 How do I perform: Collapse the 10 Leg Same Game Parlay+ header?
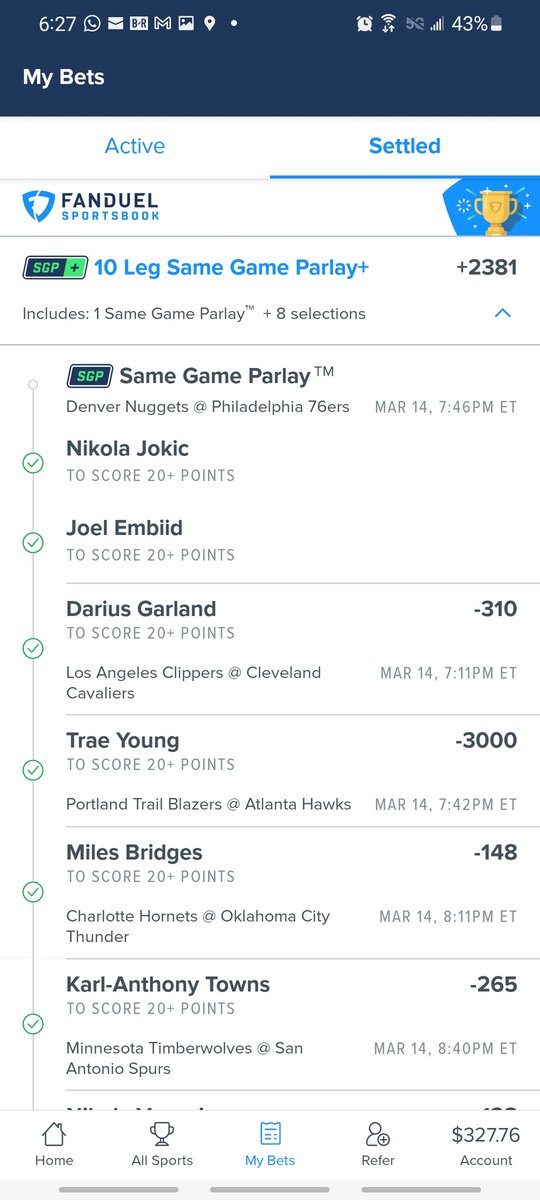pos(270,268)
